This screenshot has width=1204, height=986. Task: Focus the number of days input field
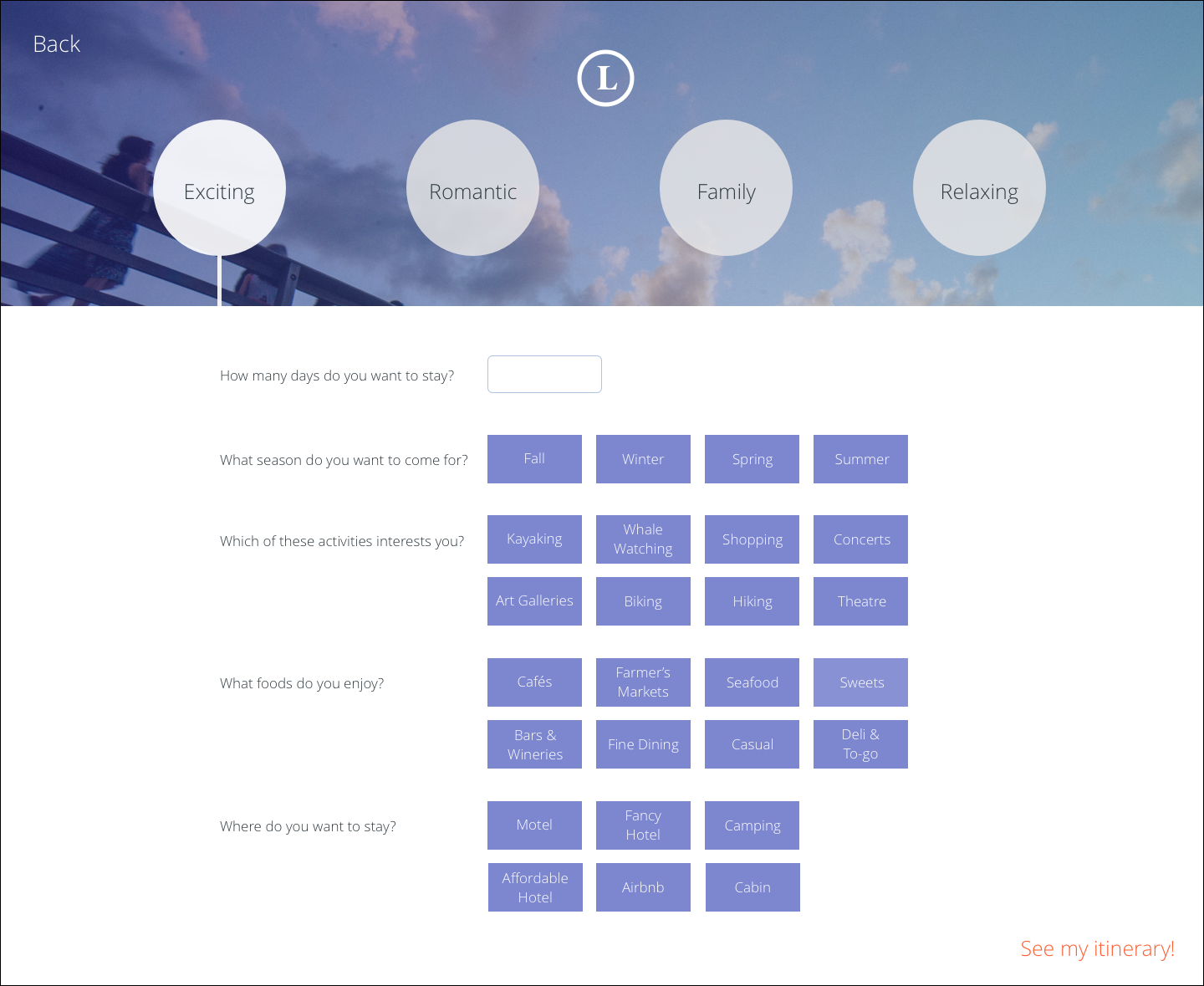(544, 374)
